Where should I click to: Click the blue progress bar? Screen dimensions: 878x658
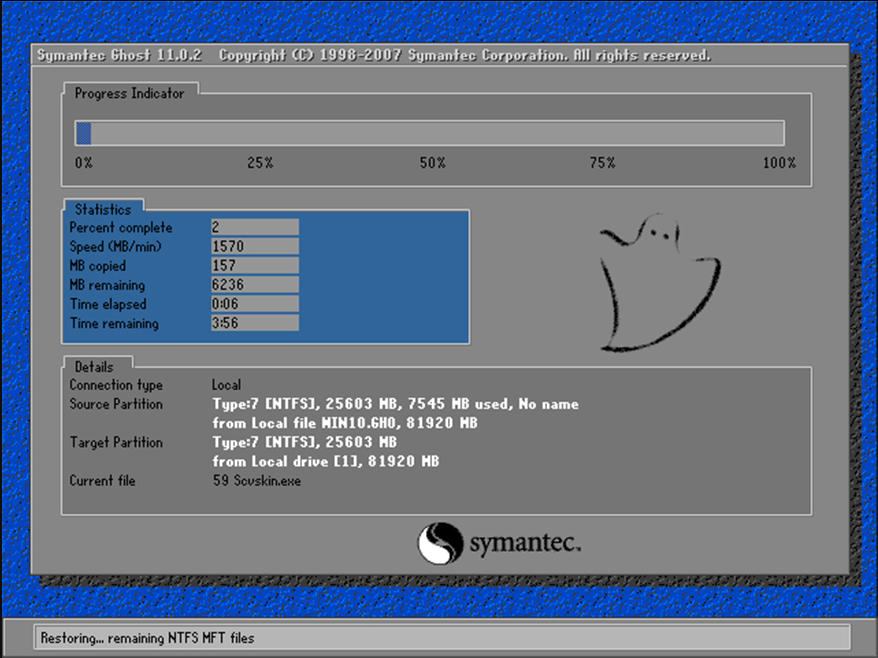click(x=82, y=132)
